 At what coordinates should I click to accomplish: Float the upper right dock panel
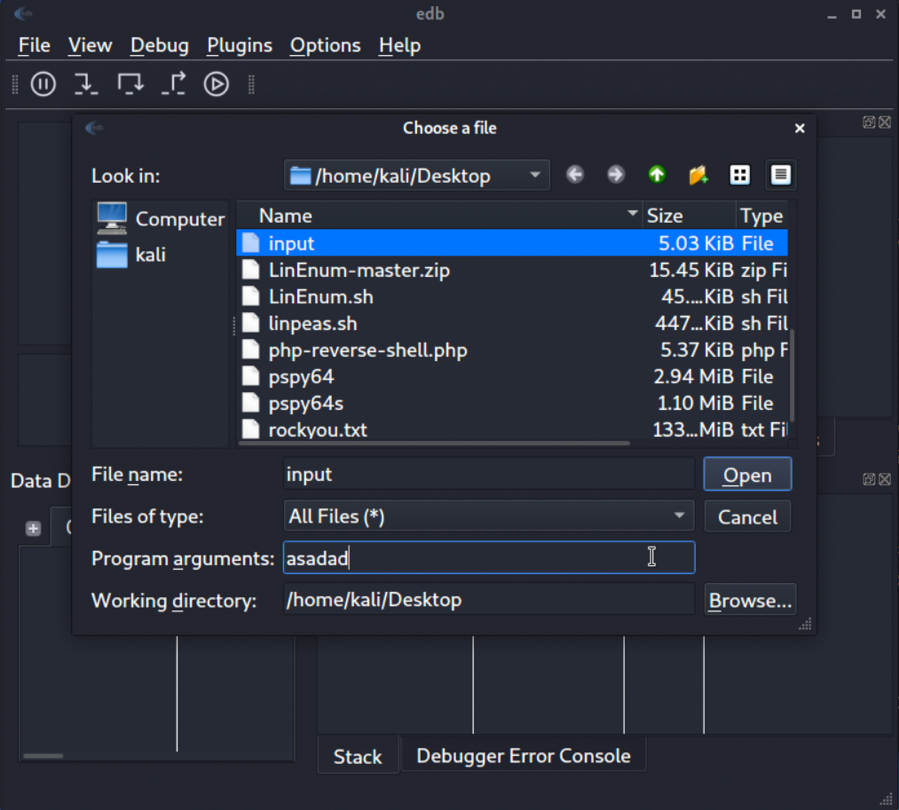coord(869,122)
